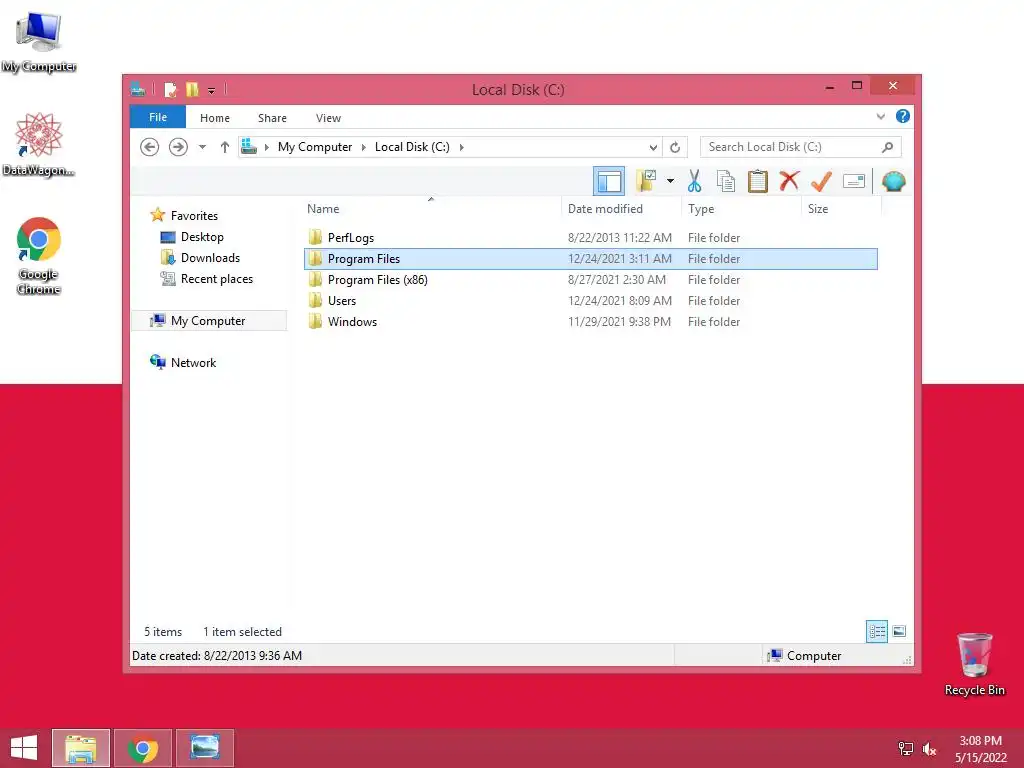Select Desktop under Favorites

point(202,237)
